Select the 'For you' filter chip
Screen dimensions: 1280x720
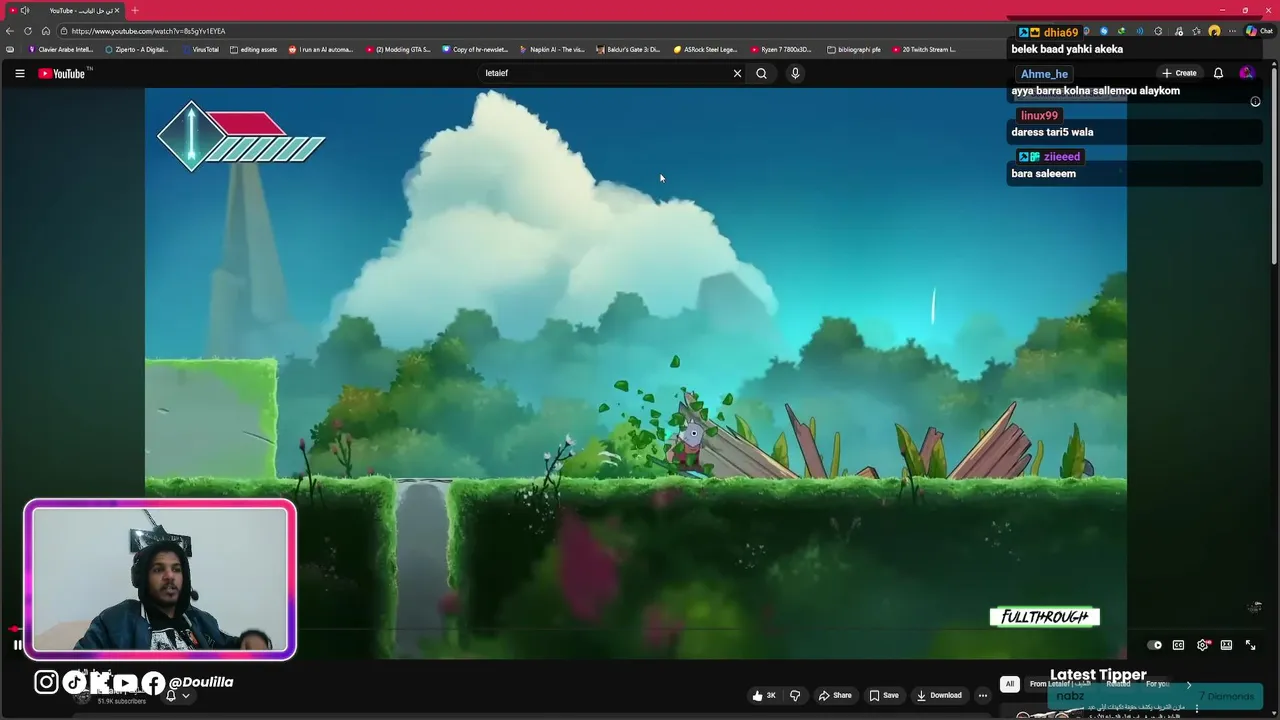tap(1158, 684)
